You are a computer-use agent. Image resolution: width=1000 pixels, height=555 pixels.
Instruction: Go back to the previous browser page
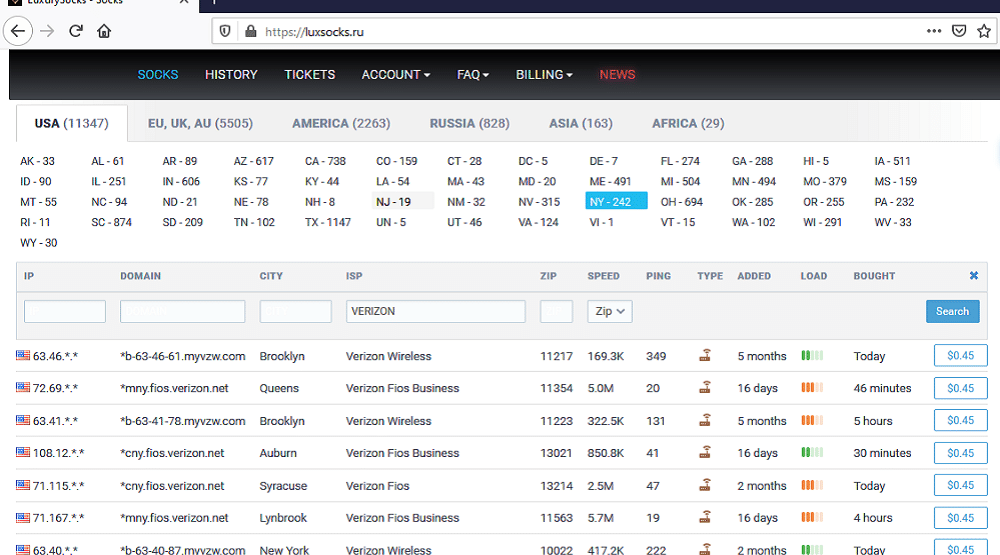(18, 31)
